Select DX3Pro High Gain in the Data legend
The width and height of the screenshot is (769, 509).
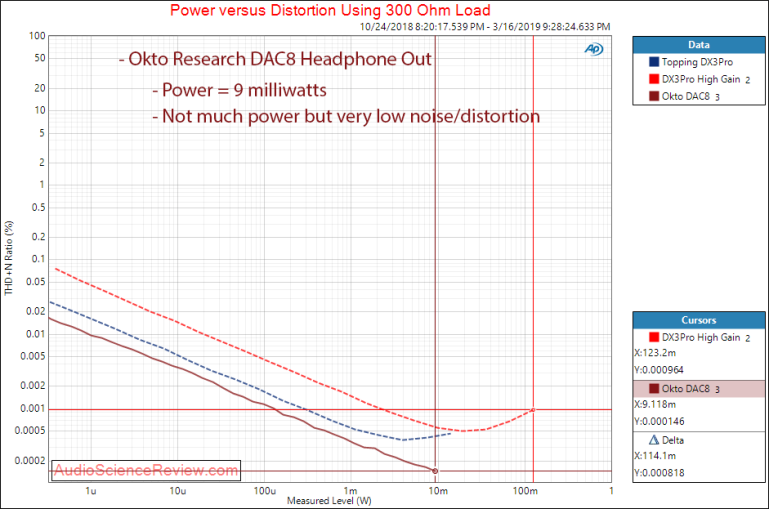coord(701,79)
